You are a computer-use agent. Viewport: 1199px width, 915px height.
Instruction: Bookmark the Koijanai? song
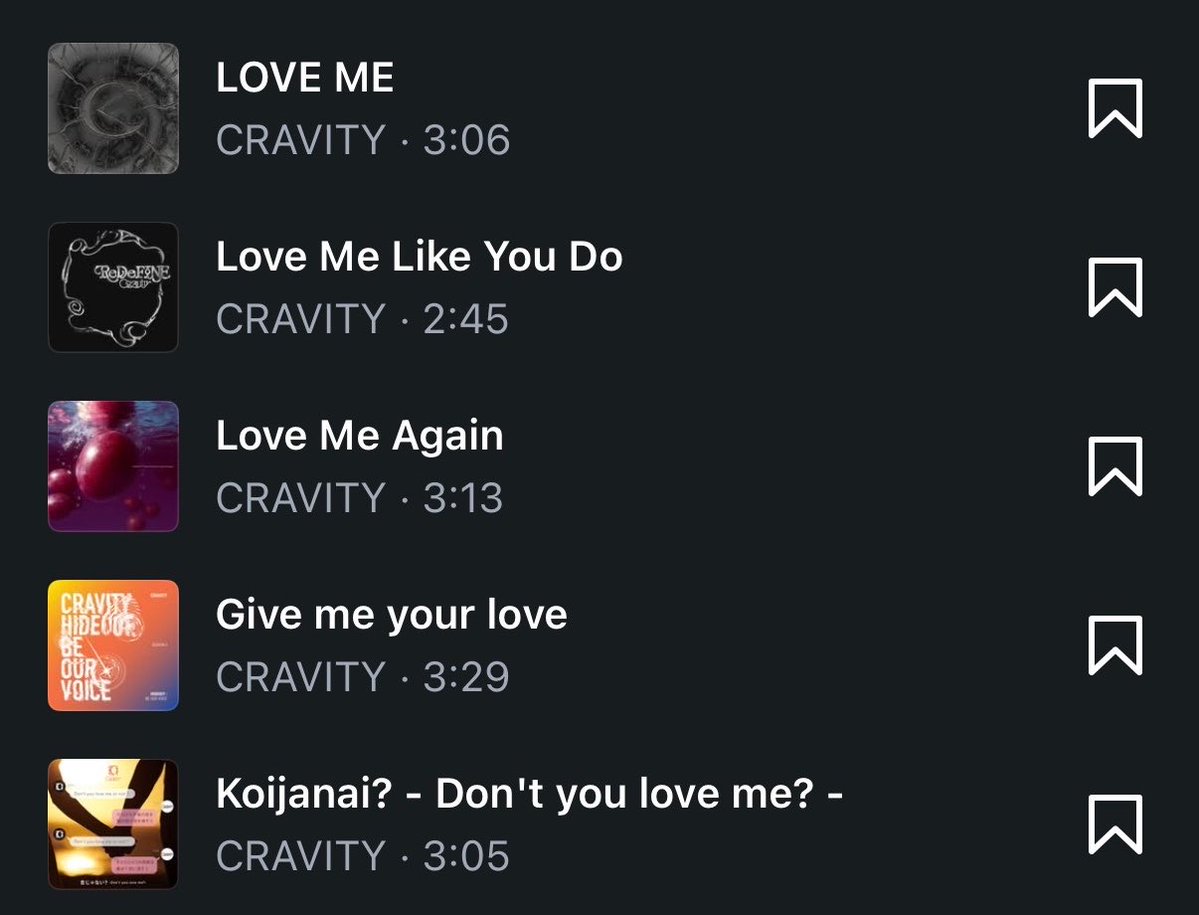[x=1115, y=824]
